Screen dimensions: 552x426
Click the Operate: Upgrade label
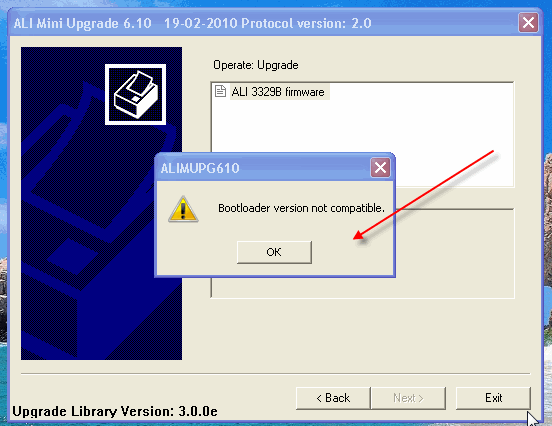tap(256, 65)
